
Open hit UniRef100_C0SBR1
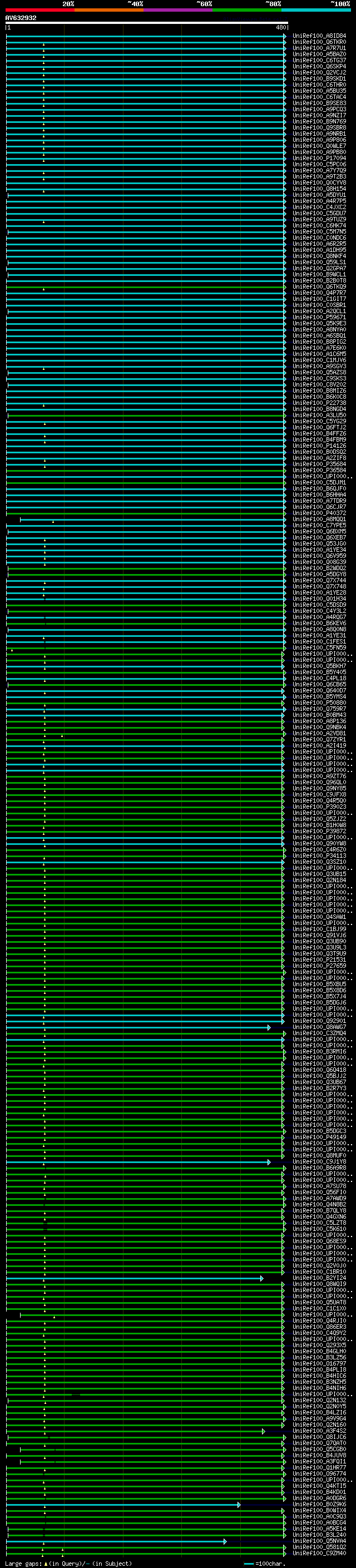pos(319,305)
